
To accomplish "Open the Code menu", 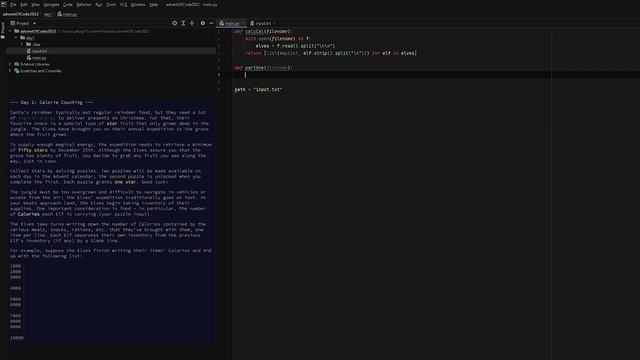I will (x=68, y=4).
